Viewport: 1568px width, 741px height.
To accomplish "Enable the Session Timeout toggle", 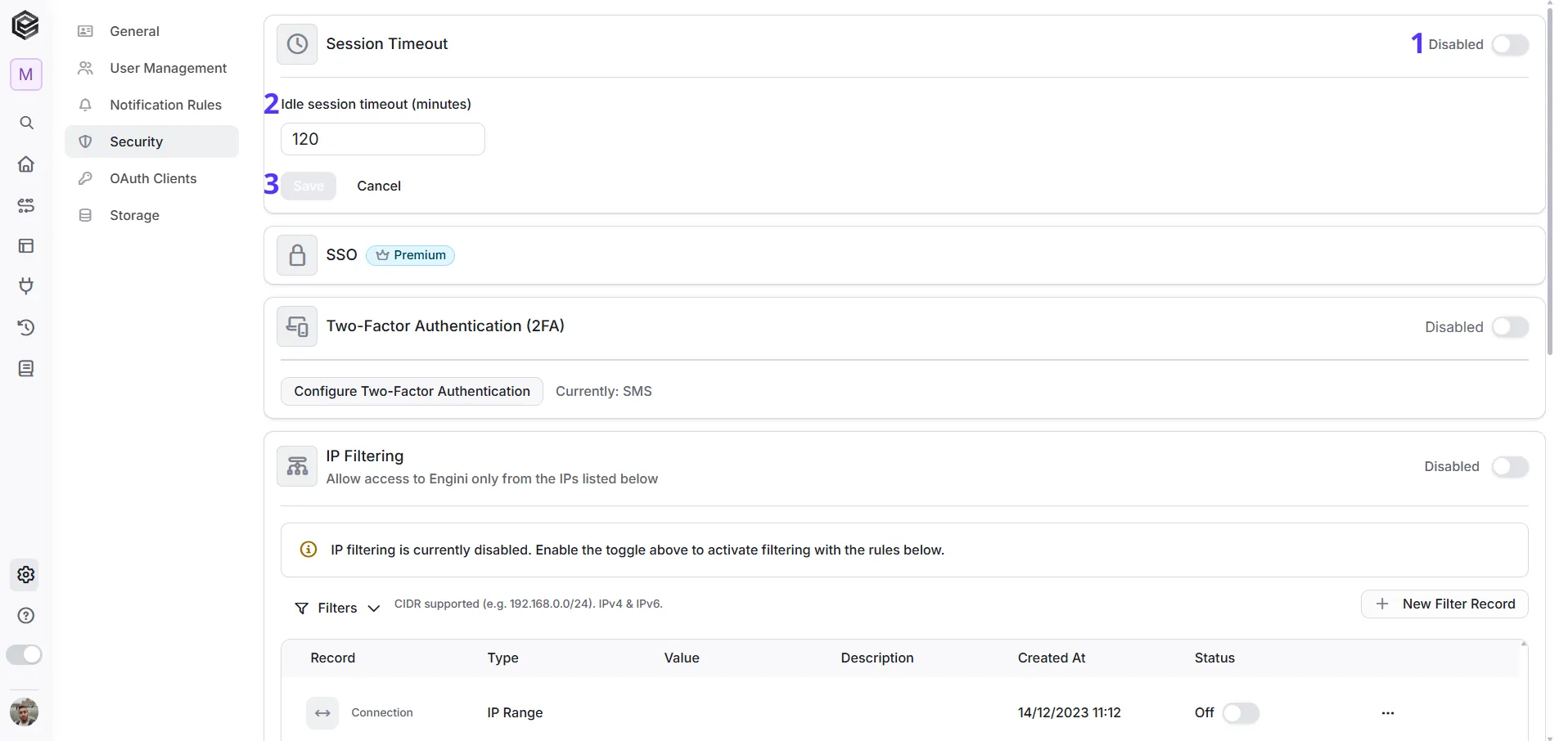I will 1510,45.
